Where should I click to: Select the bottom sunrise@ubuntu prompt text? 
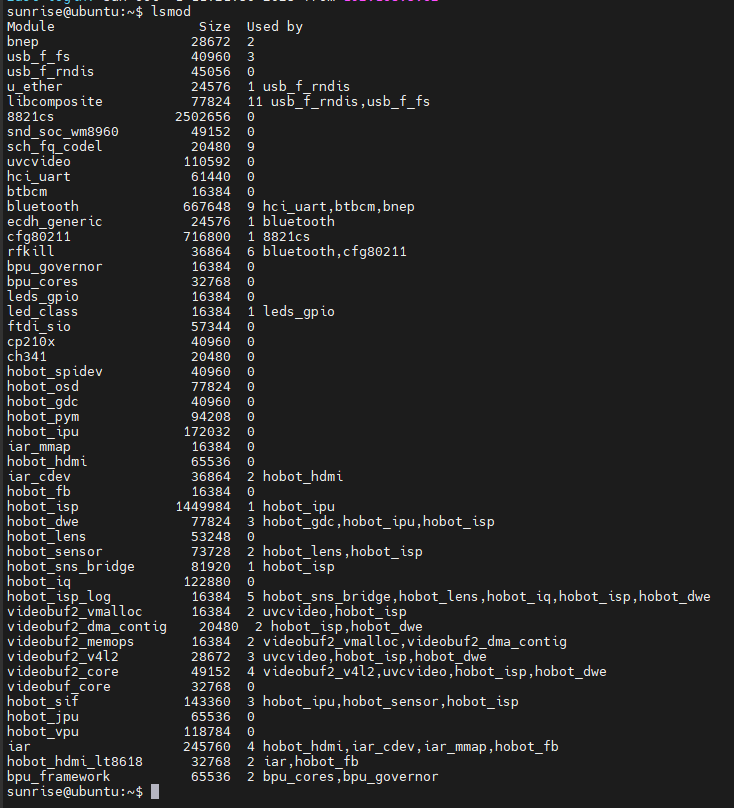click(75, 792)
